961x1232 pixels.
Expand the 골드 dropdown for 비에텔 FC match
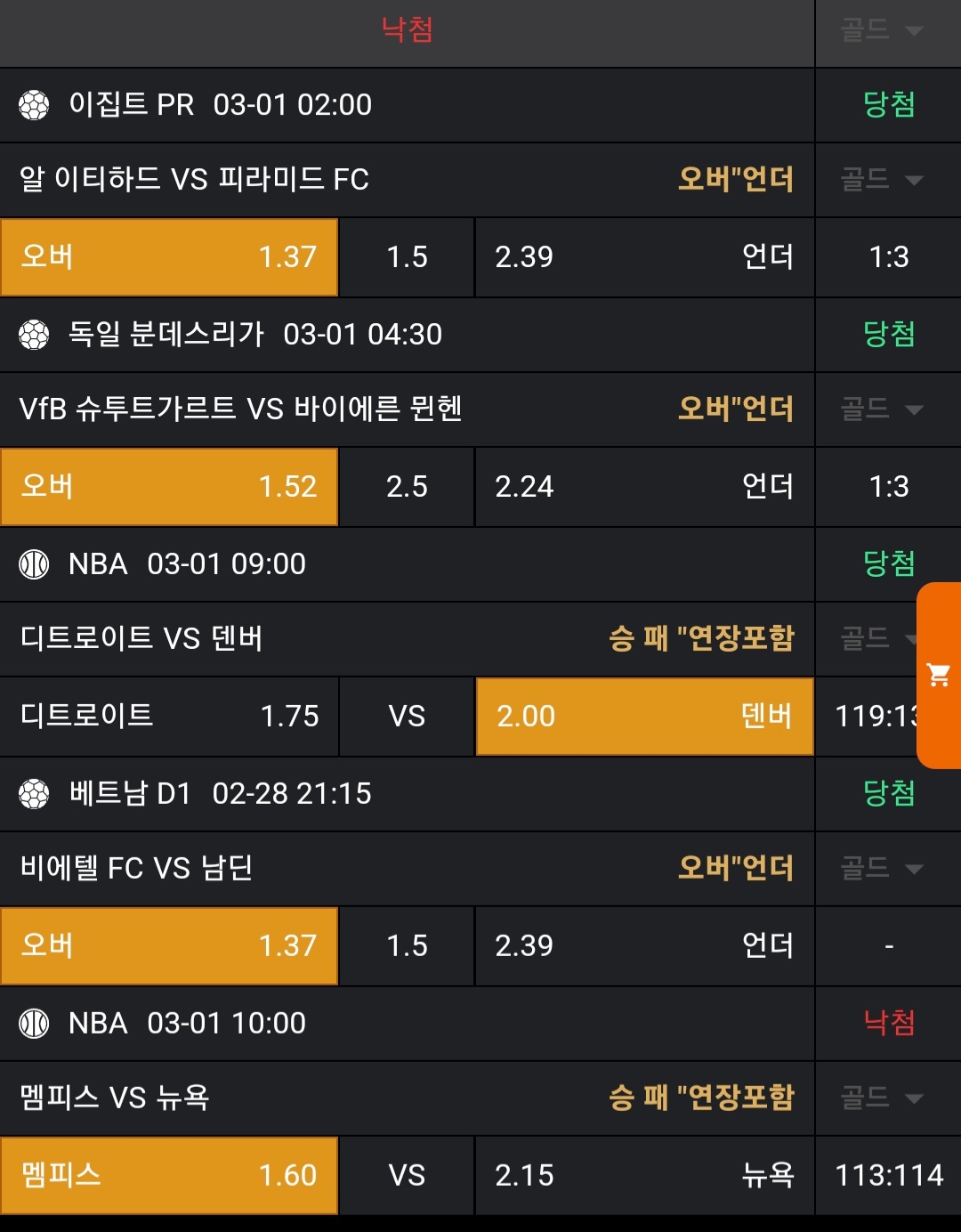coord(881,869)
